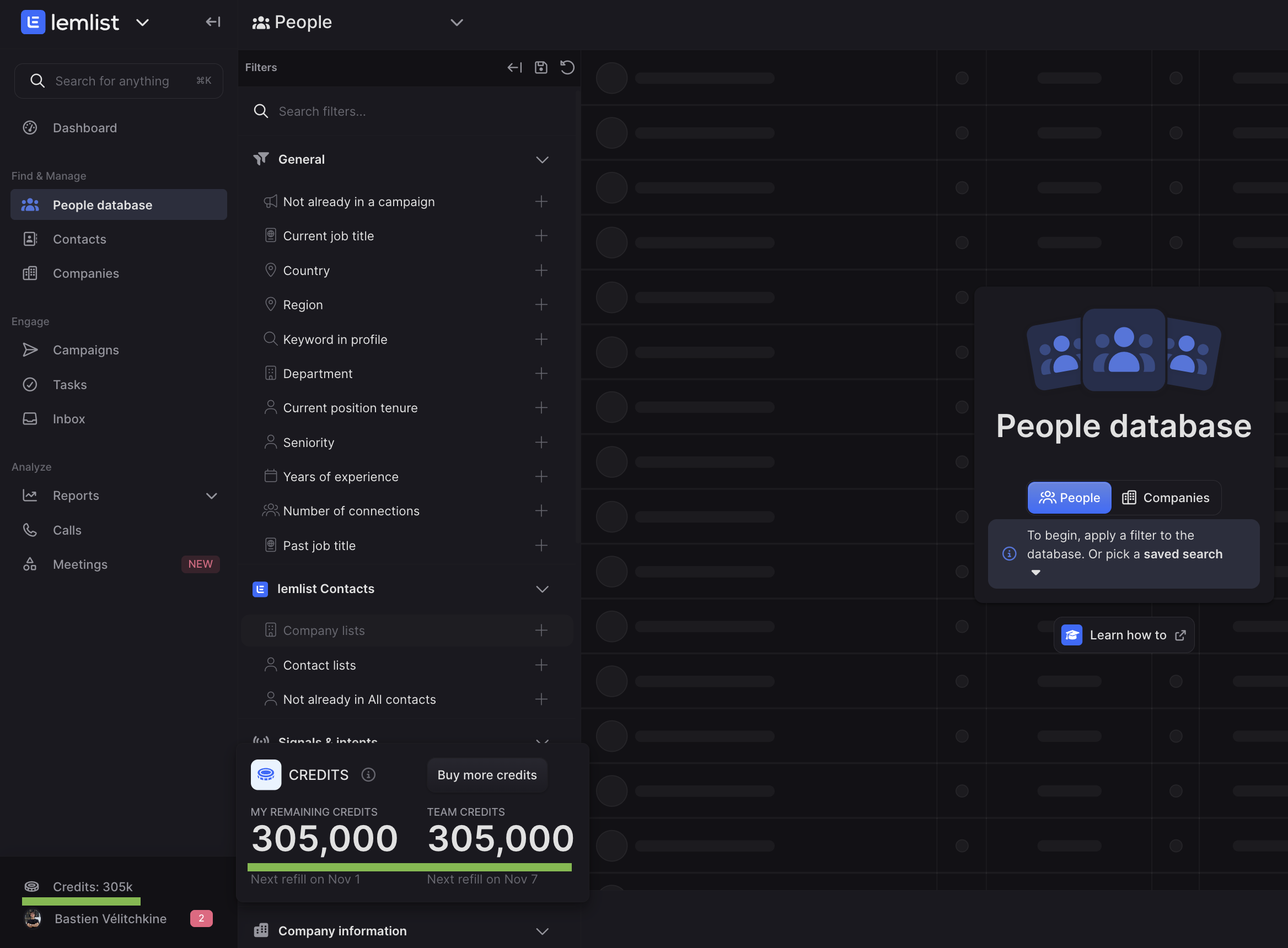1288x948 pixels.
Task: Click the sidebar credits usage bar
Action: pyautogui.click(x=81, y=901)
